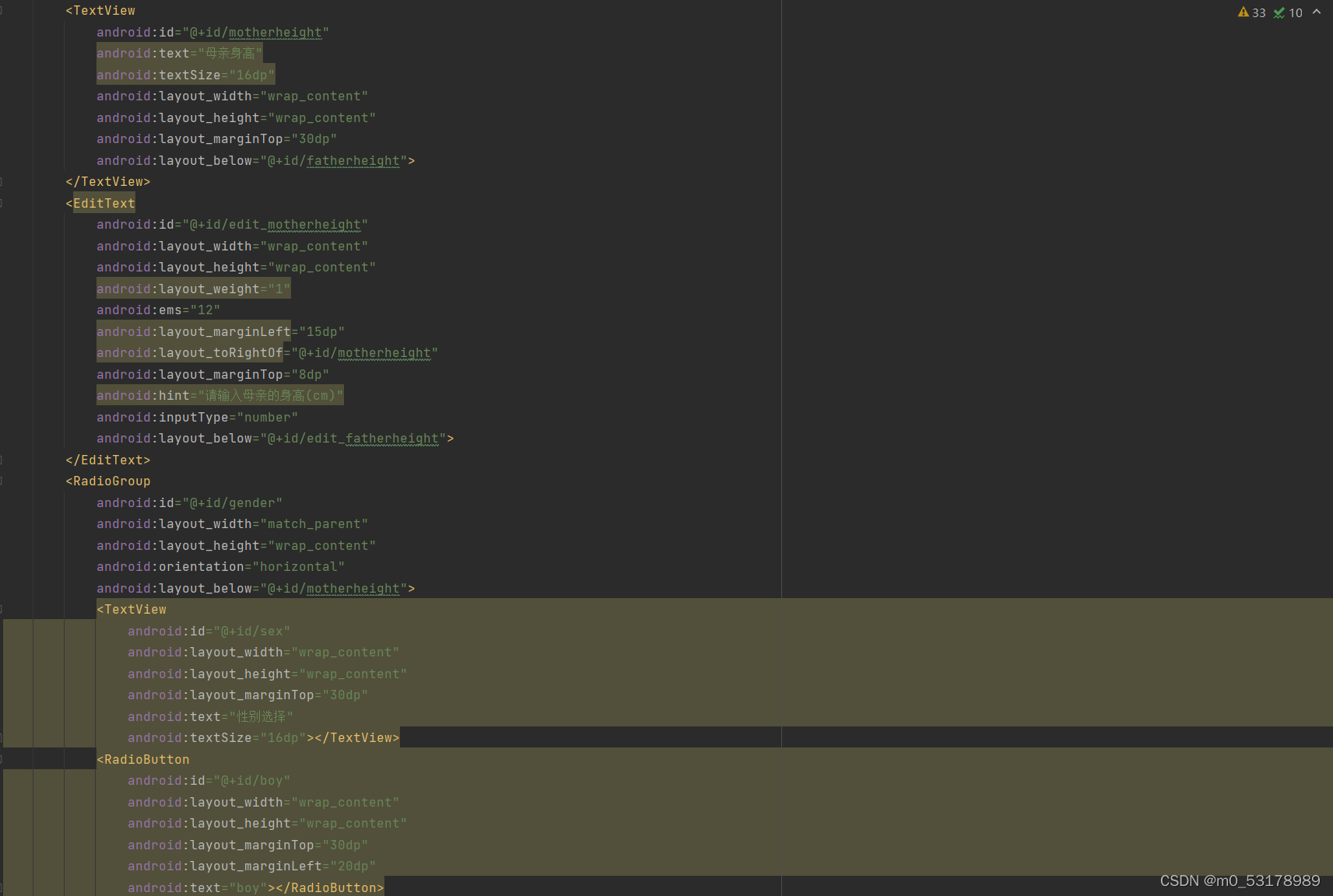Click the textSize line ending with </TextView>
Viewport: 1333px width, 896px height.
263,737
